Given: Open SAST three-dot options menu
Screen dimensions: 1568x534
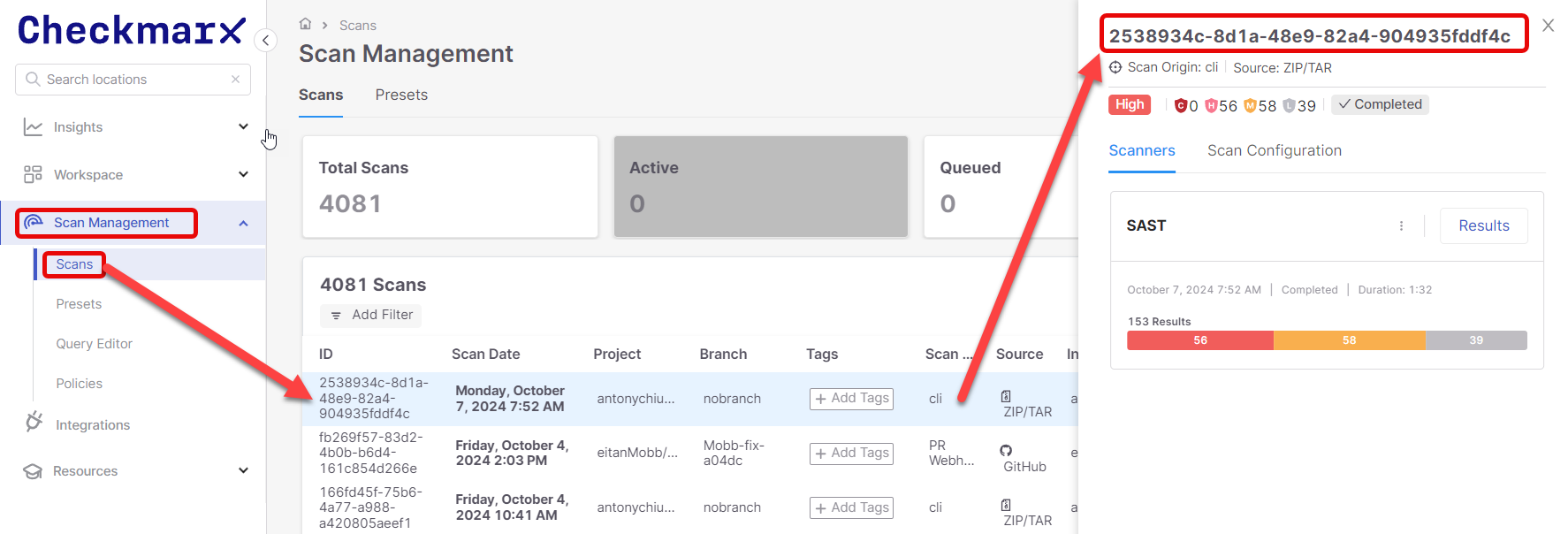Looking at the screenshot, I should [1401, 226].
